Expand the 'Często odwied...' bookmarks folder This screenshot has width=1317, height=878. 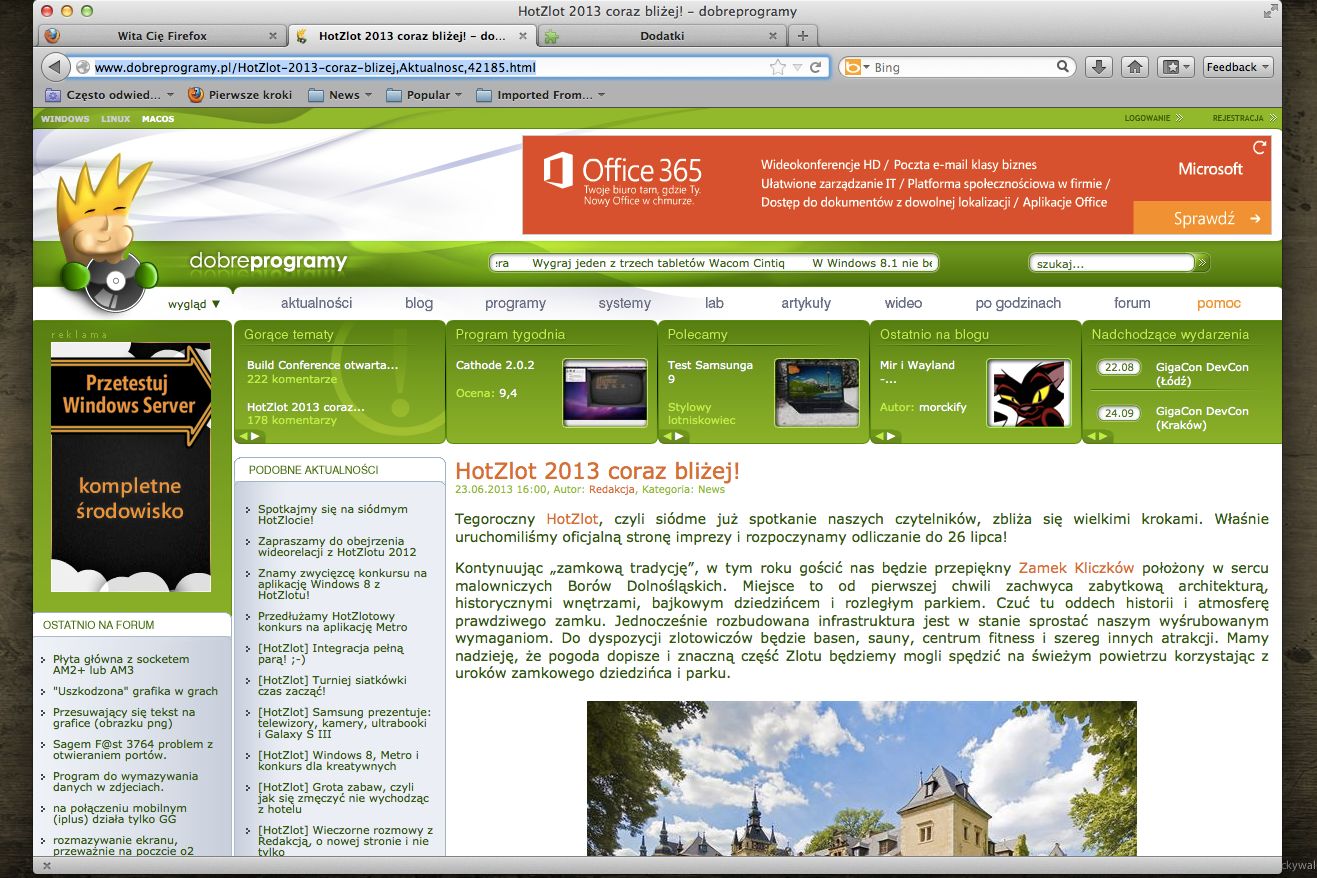click(x=110, y=95)
